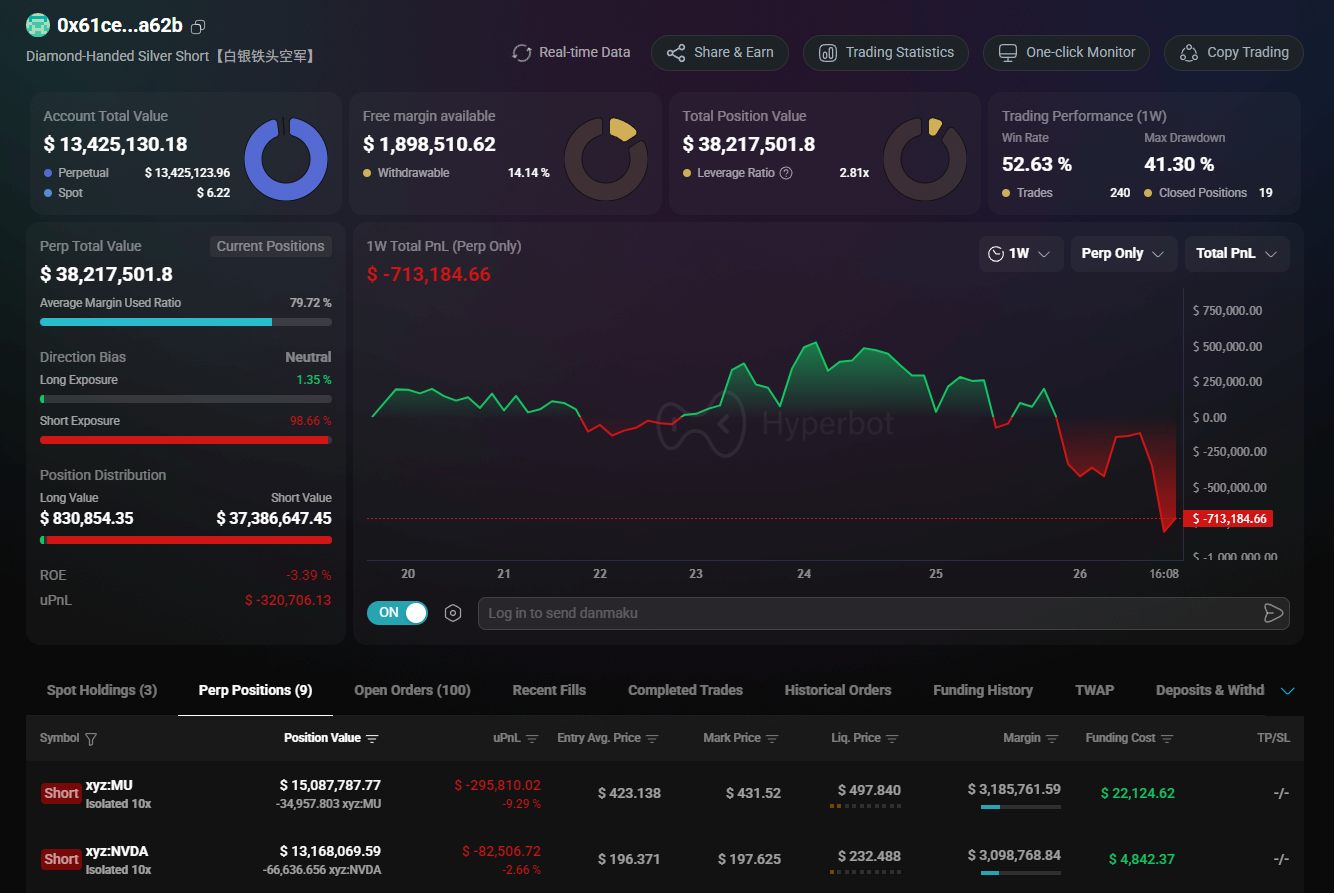This screenshot has width=1334, height=893.
Task: Sort by uPnL column icon
Action: coord(532,739)
